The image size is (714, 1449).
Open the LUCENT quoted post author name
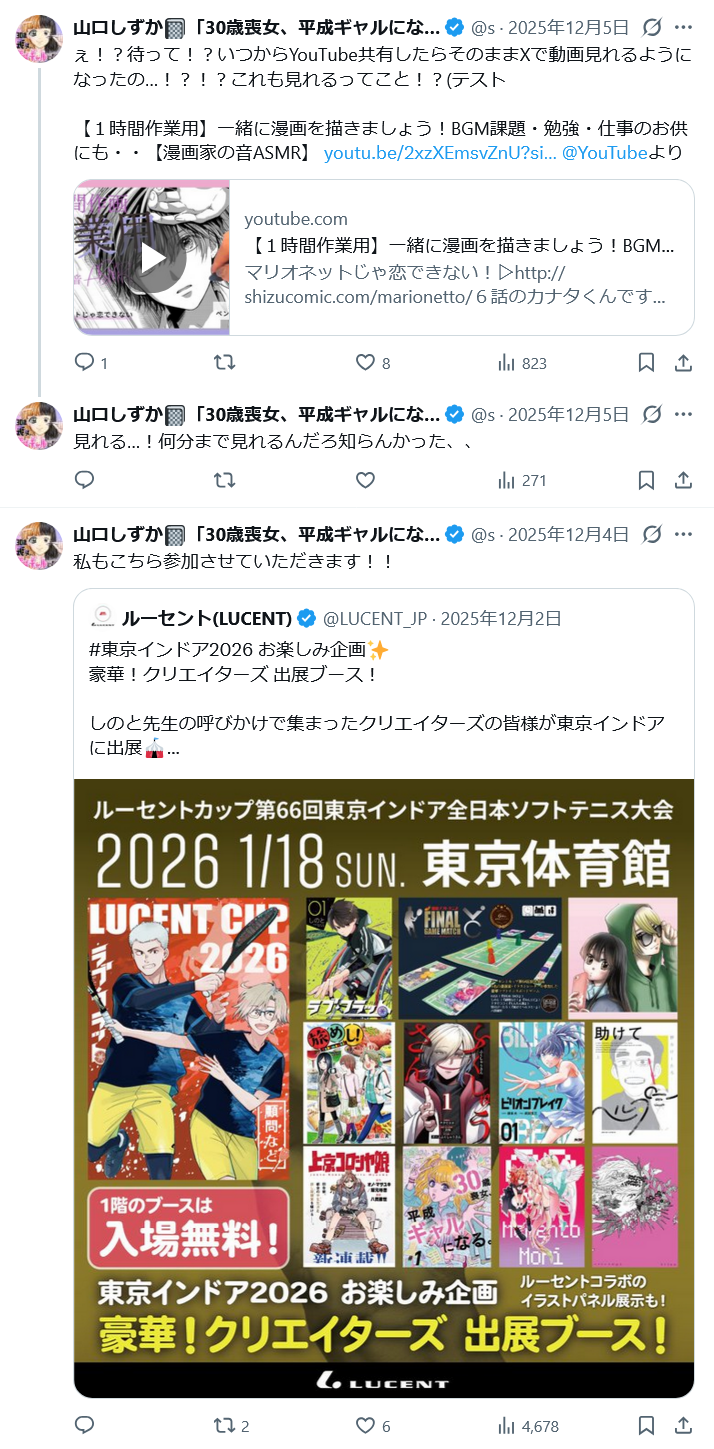tap(207, 618)
